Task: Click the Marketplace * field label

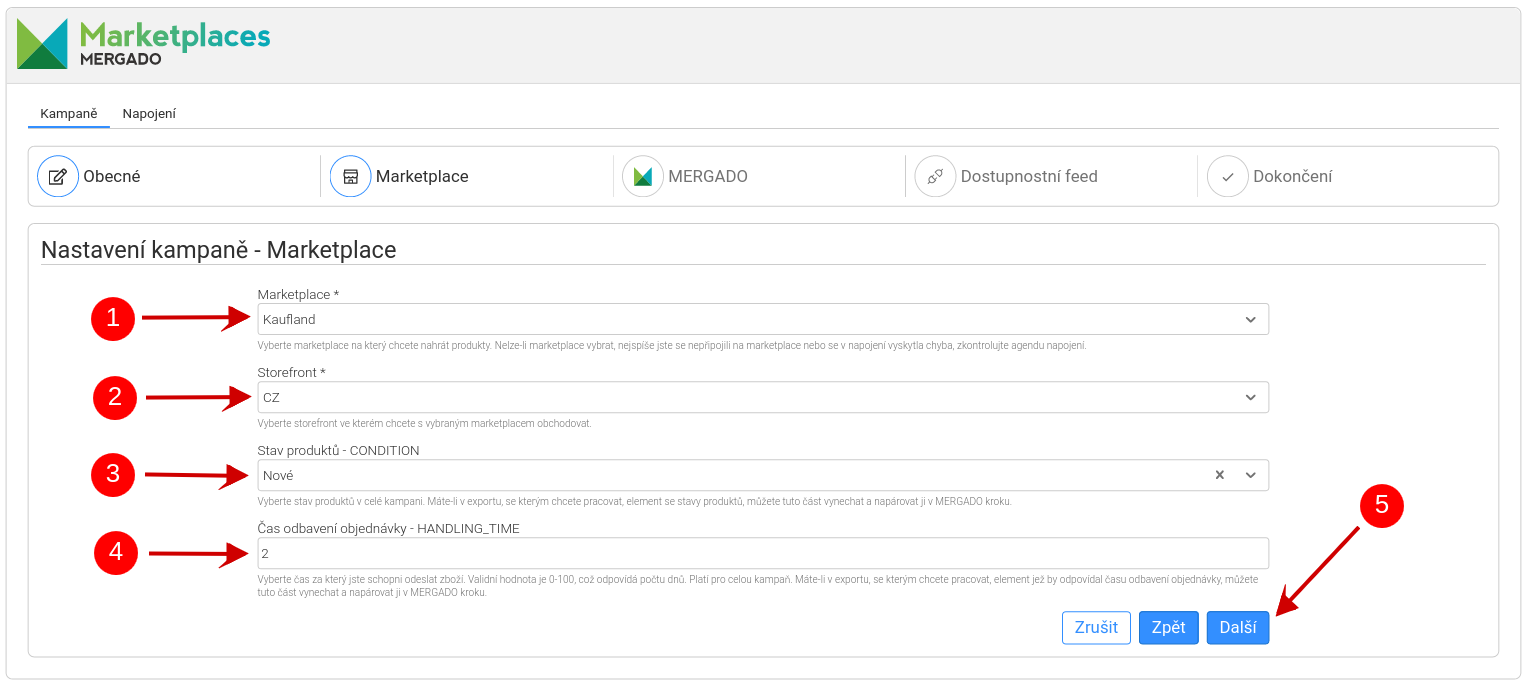Action: [298, 294]
